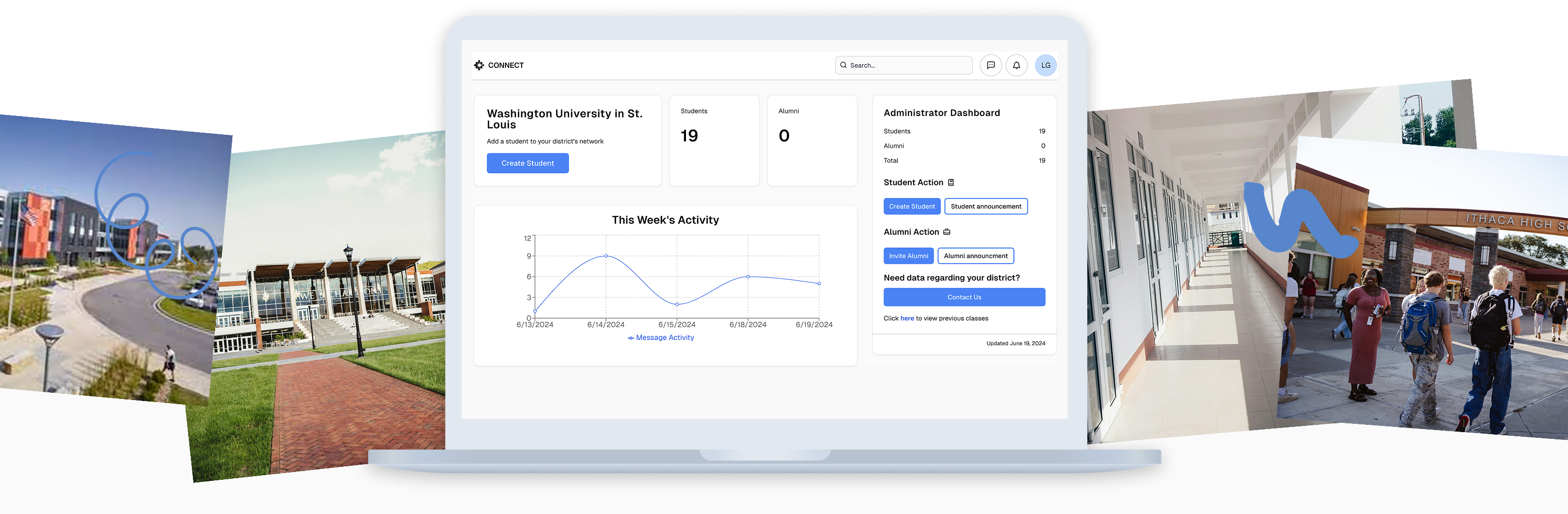Click the Students row in Administrator Dashboard
Screen dimensions: 1568x514
[x=964, y=132]
